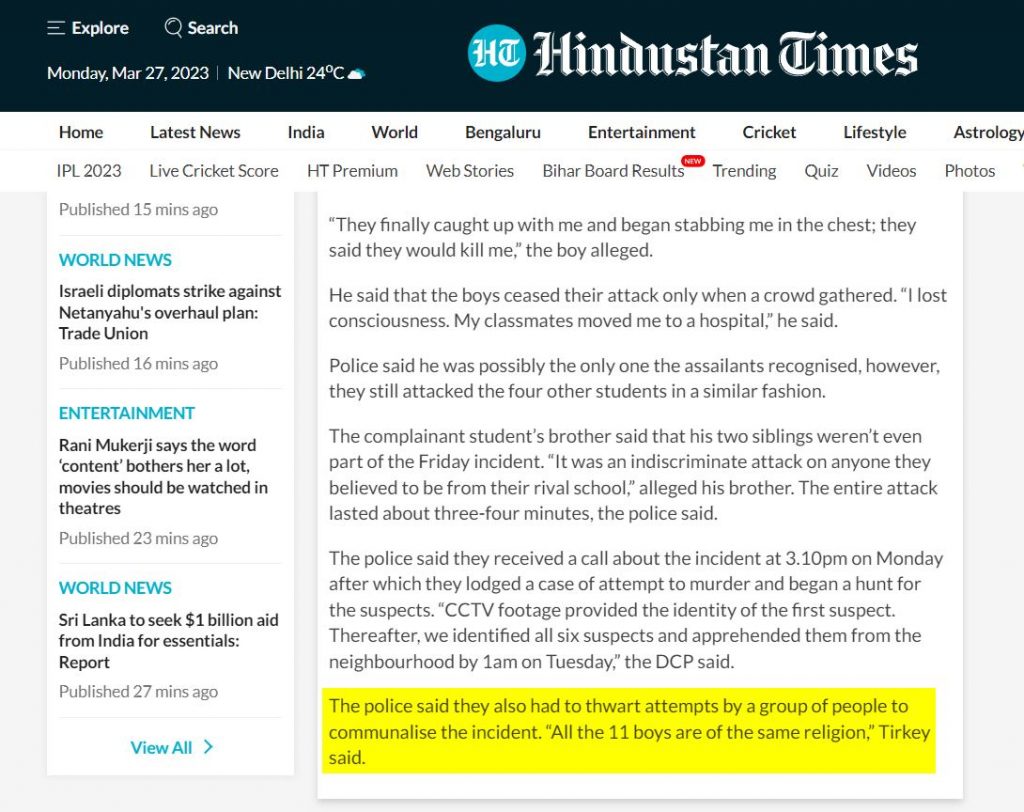Image resolution: width=1024 pixels, height=812 pixels.
Task: Click 'Published 16 mins ago' text
Action: tap(138, 363)
